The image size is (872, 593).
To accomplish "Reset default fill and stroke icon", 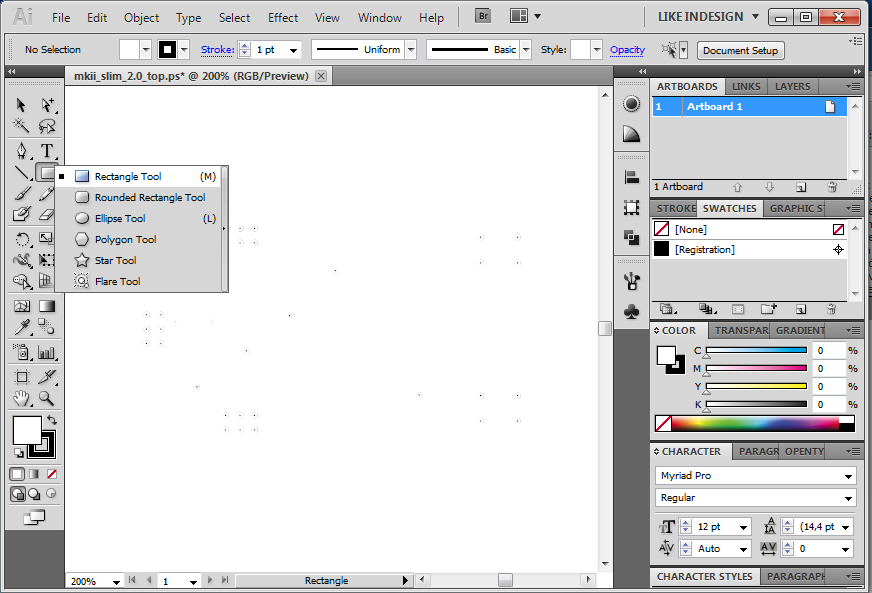I will pyautogui.click(x=19, y=453).
